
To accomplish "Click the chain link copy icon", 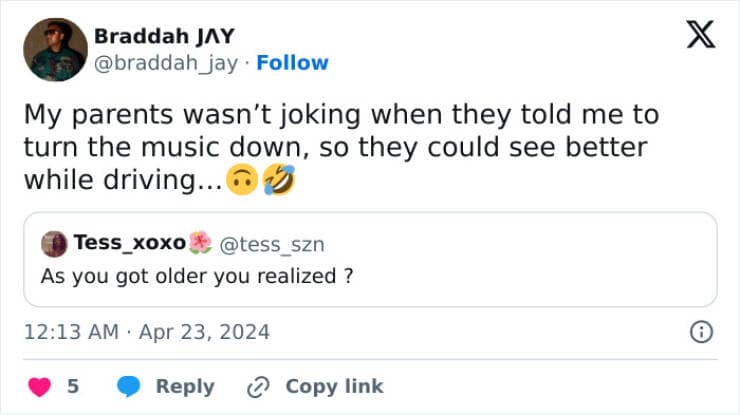I will [x=258, y=386].
